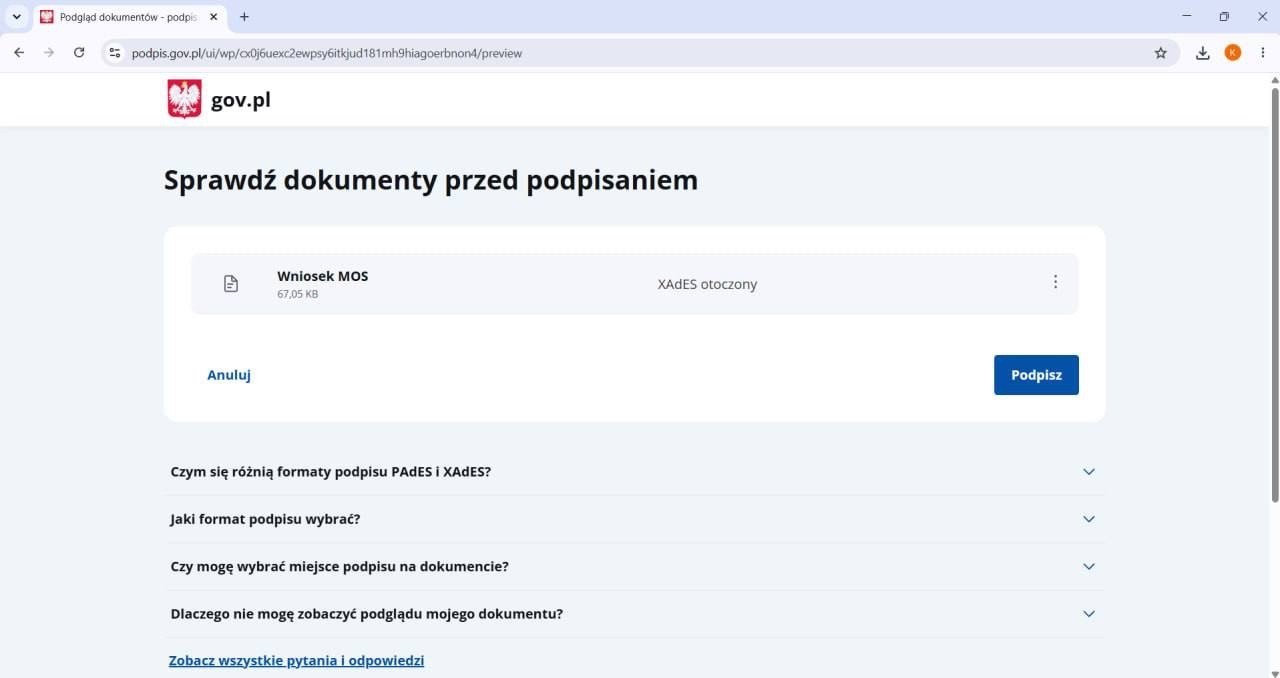This screenshot has width=1280, height=678.
Task: Expand the PAdES and XAdES formats question
Action: pyautogui.click(x=634, y=471)
